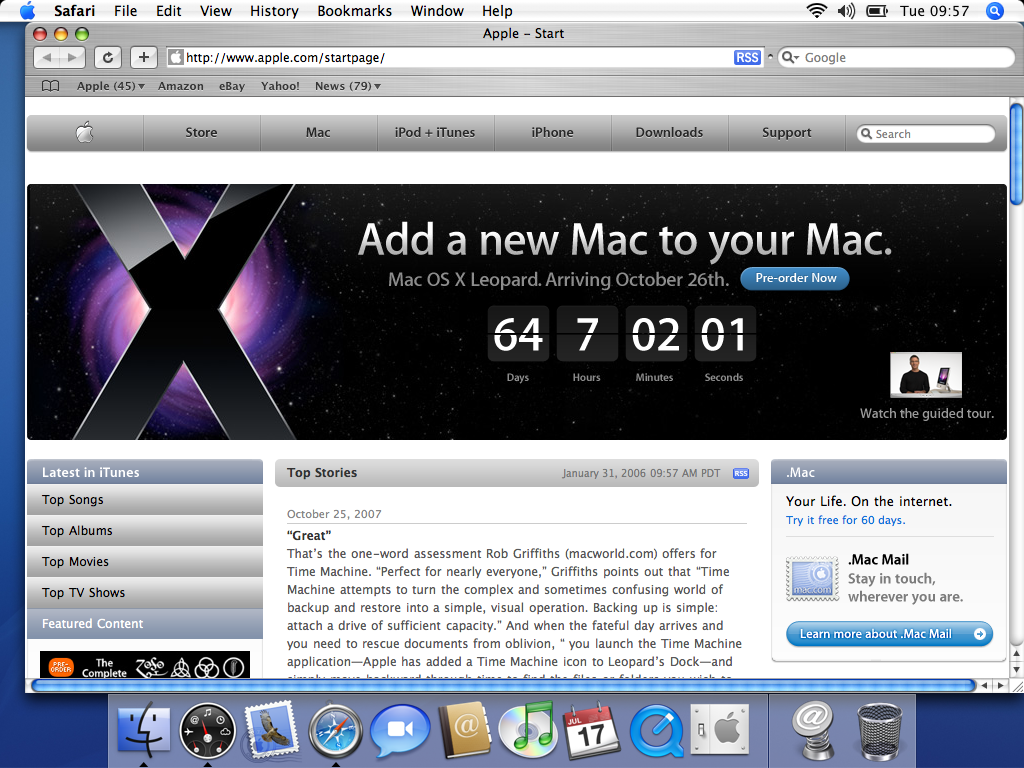The width and height of the screenshot is (1024, 768).
Task: Click the Safari compass icon in the Dock
Action: pyautogui.click(x=335, y=731)
